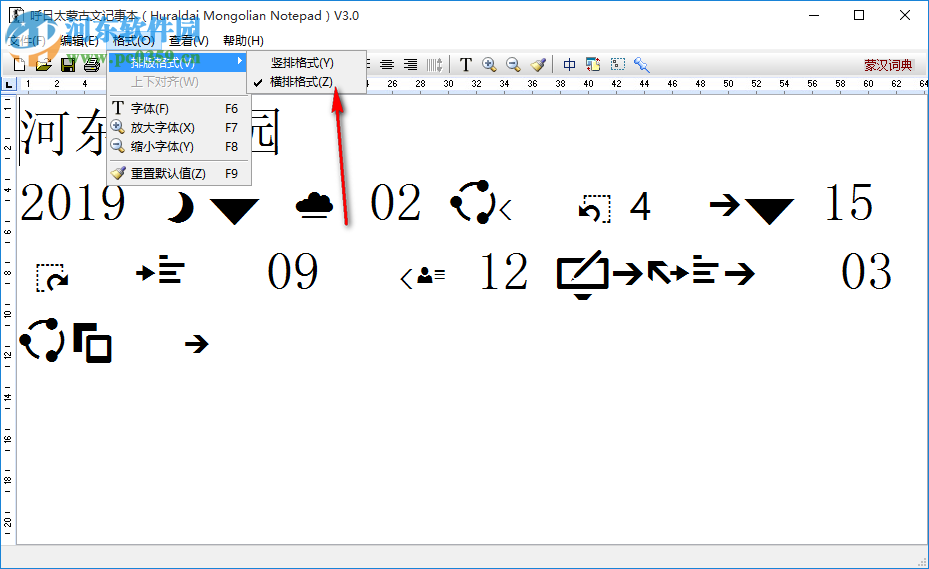The height and width of the screenshot is (569, 929).
Task: Select 放大字体(X) in format menu
Action: [x=162, y=127]
